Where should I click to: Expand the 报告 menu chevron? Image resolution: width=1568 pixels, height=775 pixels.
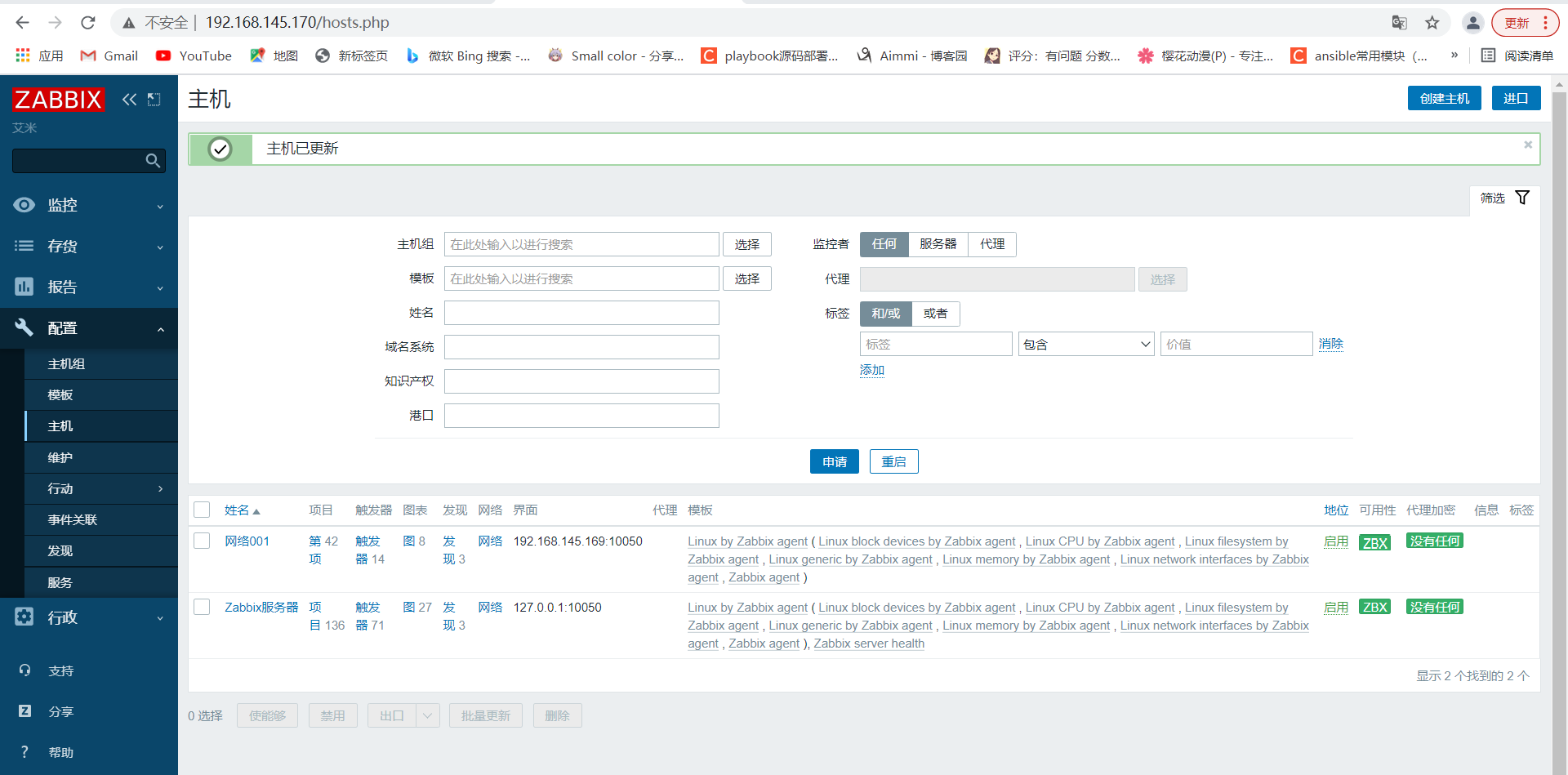[160, 288]
